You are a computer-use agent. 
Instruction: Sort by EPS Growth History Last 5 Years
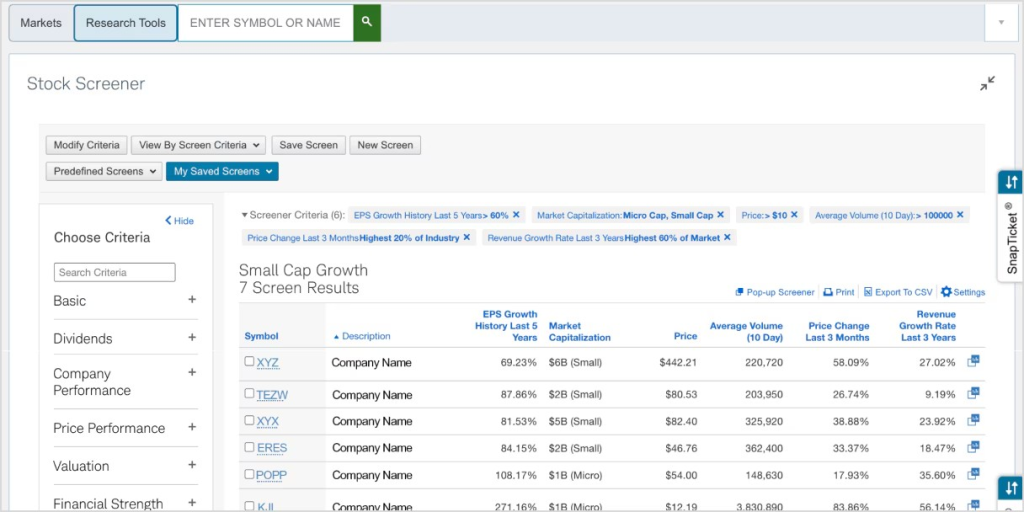[x=505, y=326]
